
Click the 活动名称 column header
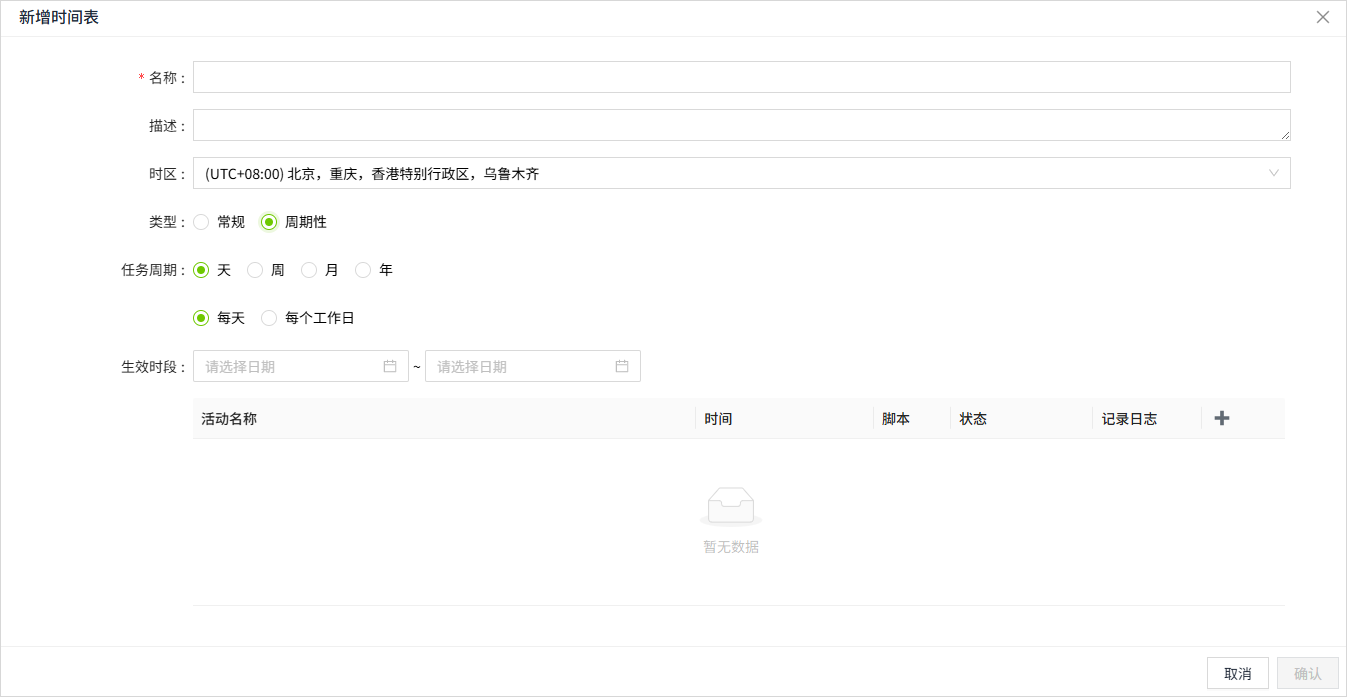click(229, 419)
